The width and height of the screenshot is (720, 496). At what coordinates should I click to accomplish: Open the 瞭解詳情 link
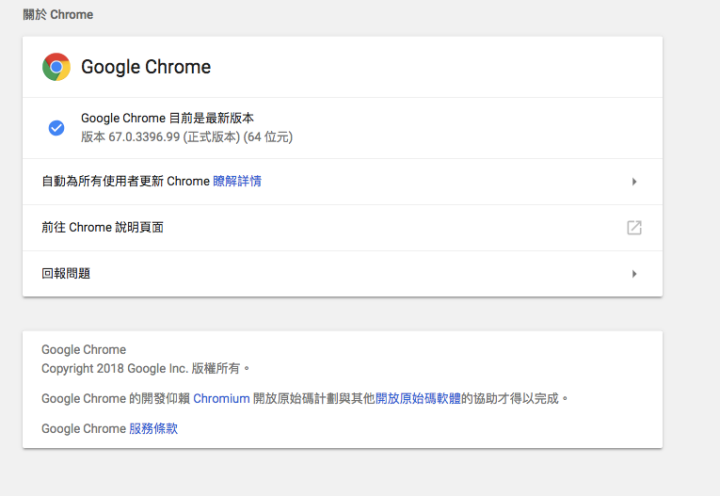237,181
